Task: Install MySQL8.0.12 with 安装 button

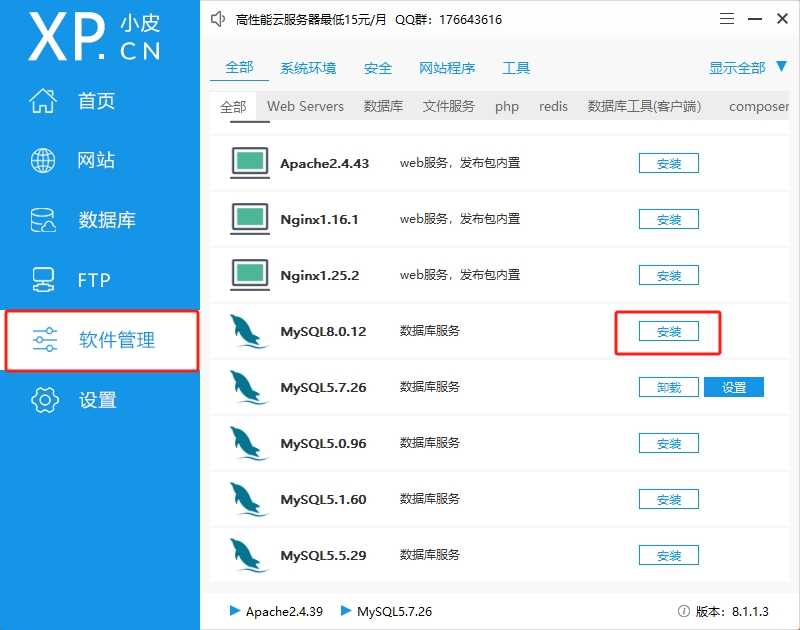Action: coord(669,332)
